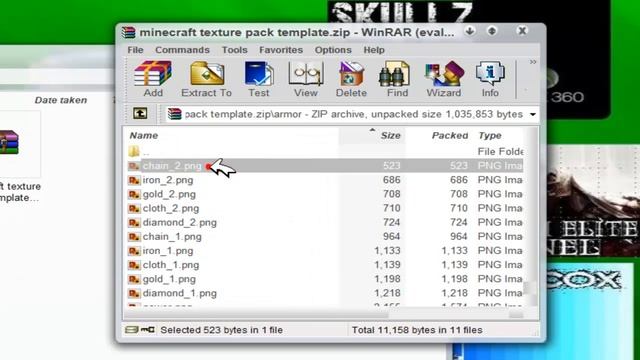Click the PNG icon beside diamond_1.png
640x360 pixels.
(x=134, y=293)
